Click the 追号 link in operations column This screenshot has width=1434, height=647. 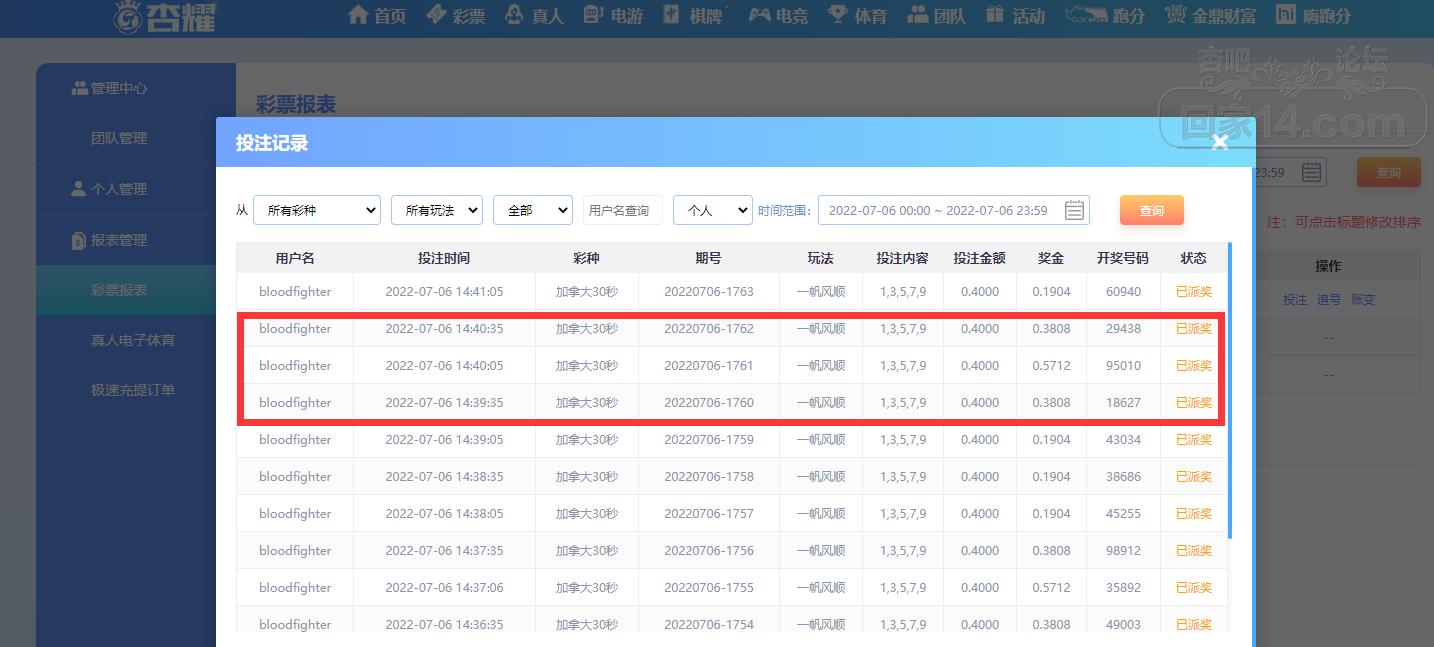pos(1328,299)
